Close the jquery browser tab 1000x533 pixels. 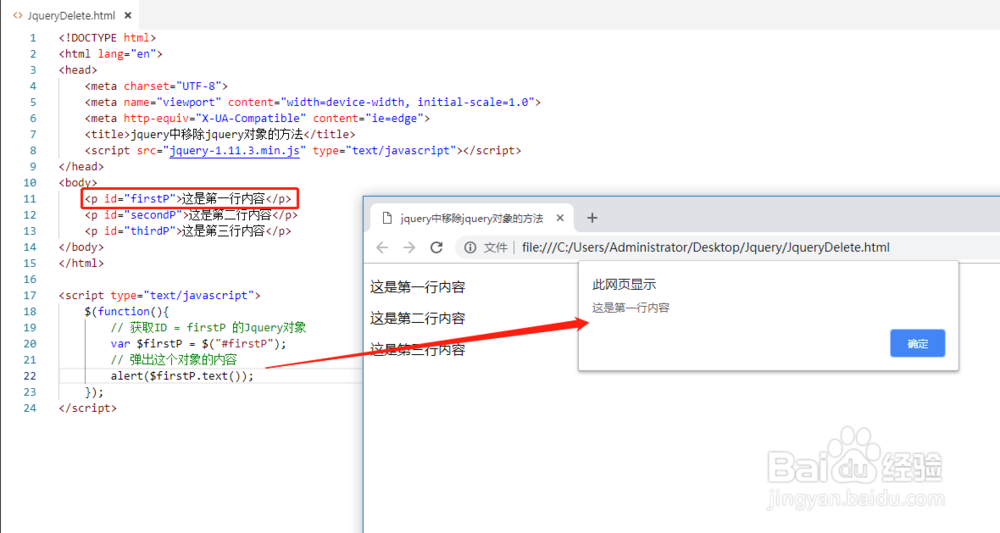click(x=560, y=218)
